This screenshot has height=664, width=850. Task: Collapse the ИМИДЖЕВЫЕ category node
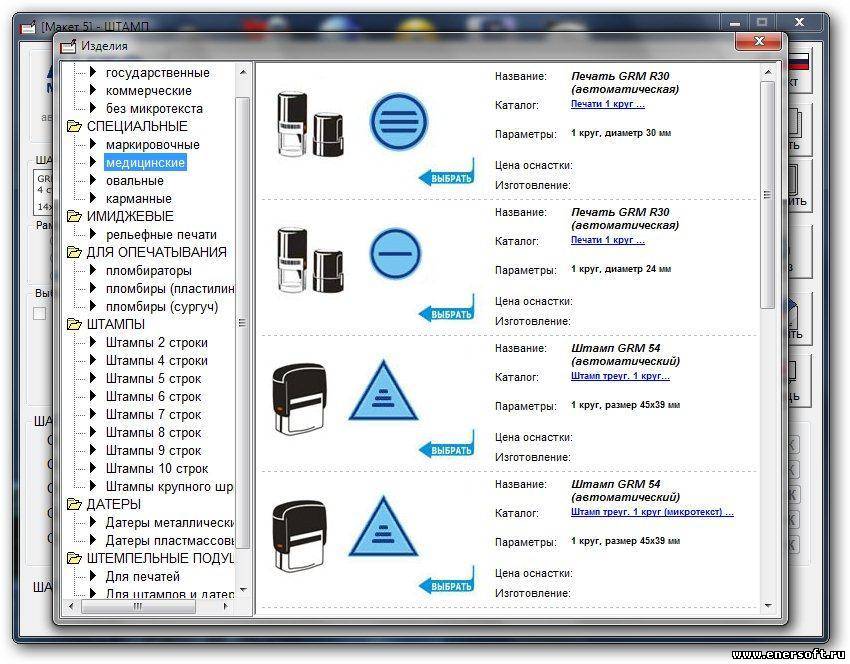click(x=74, y=217)
